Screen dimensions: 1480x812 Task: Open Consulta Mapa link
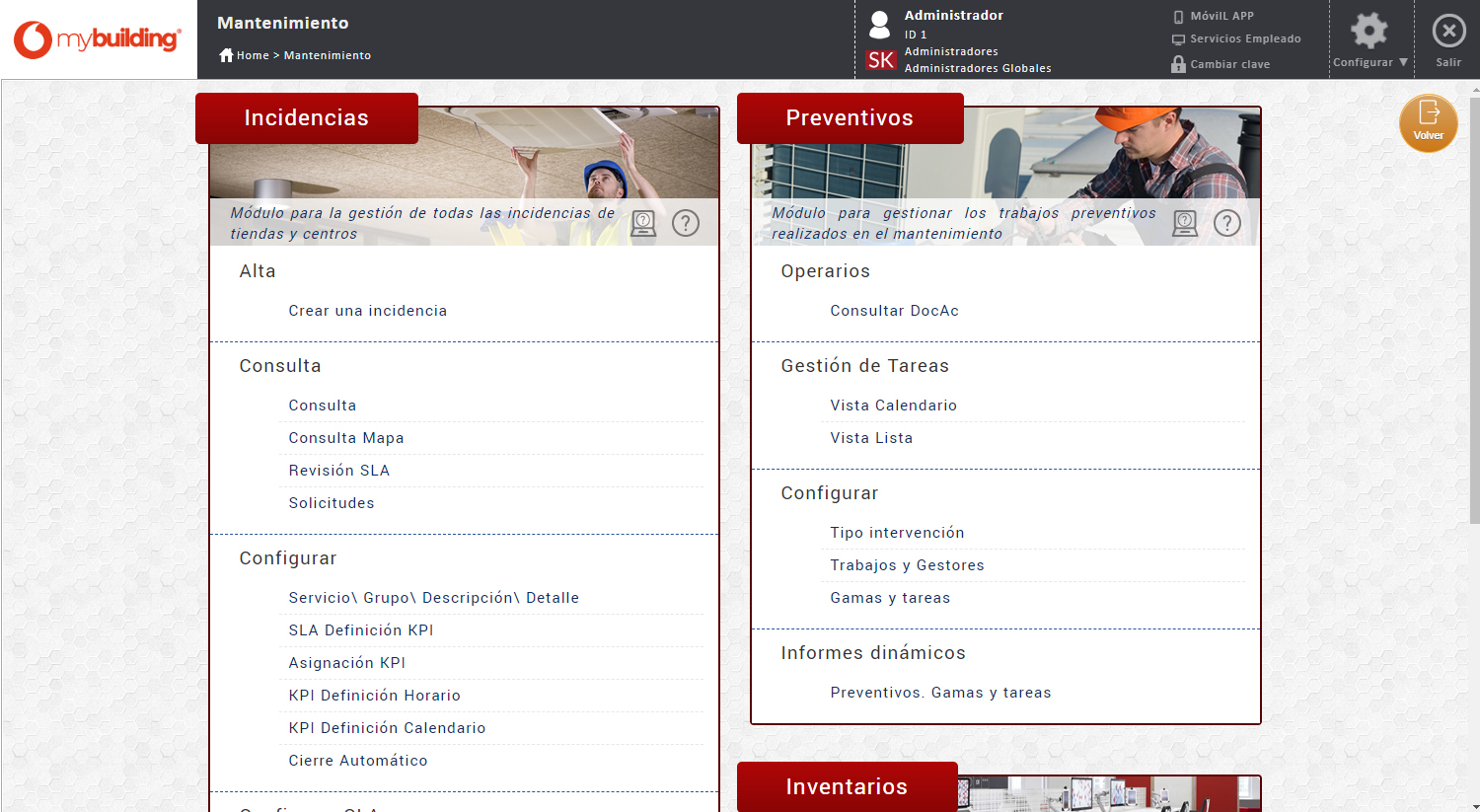[345, 438]
